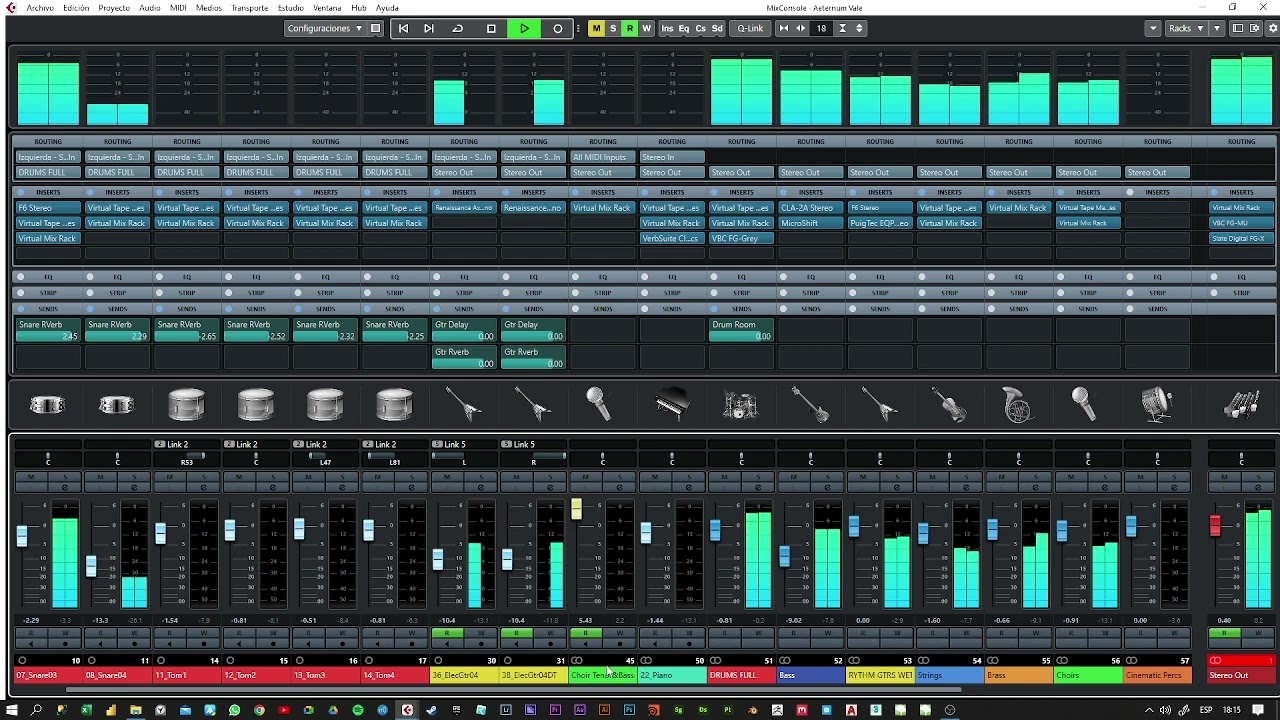
Task: Click the Eq bypass button in toolbar
Action: click(684, 28)
